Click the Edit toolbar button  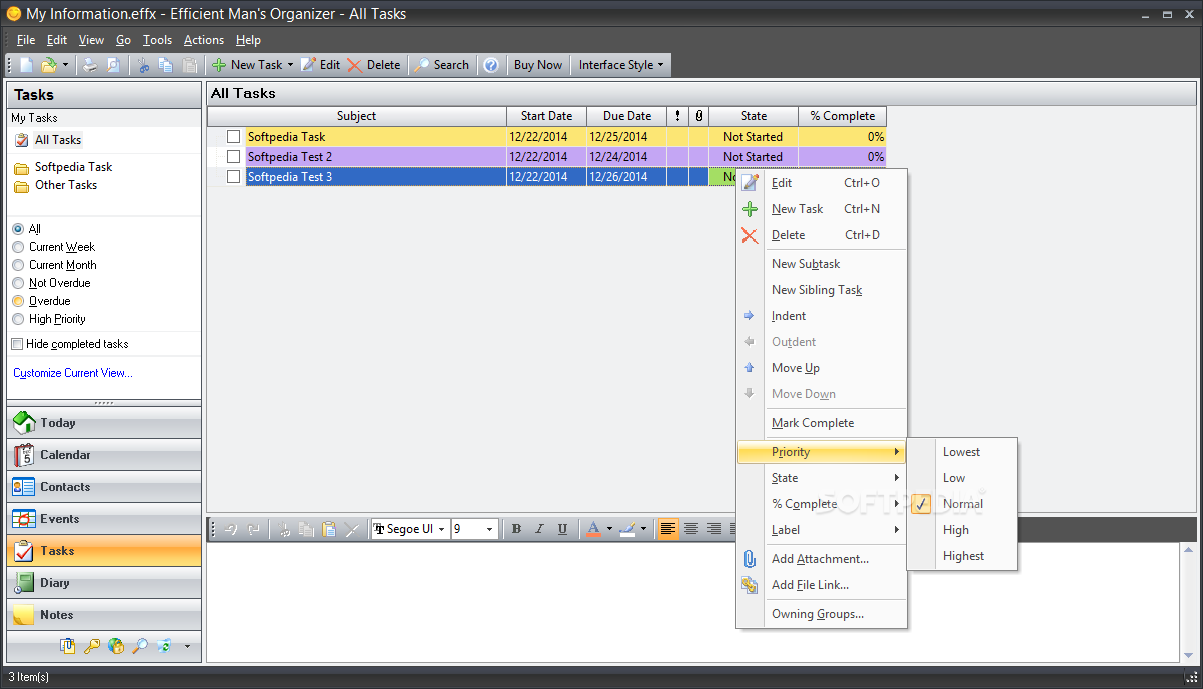click(x=320, y=65)
